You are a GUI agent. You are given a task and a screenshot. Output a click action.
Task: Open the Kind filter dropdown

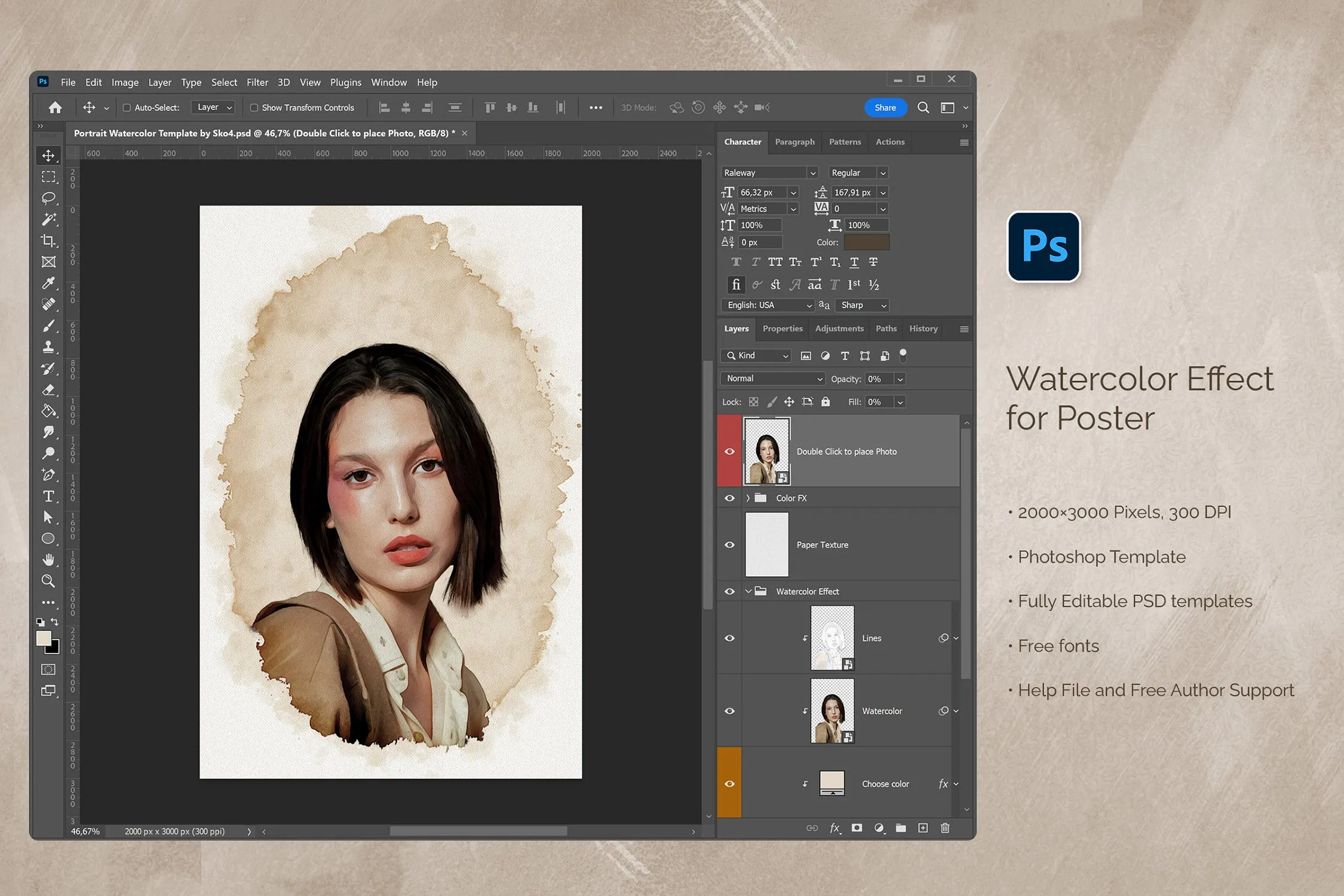point(756,355)
